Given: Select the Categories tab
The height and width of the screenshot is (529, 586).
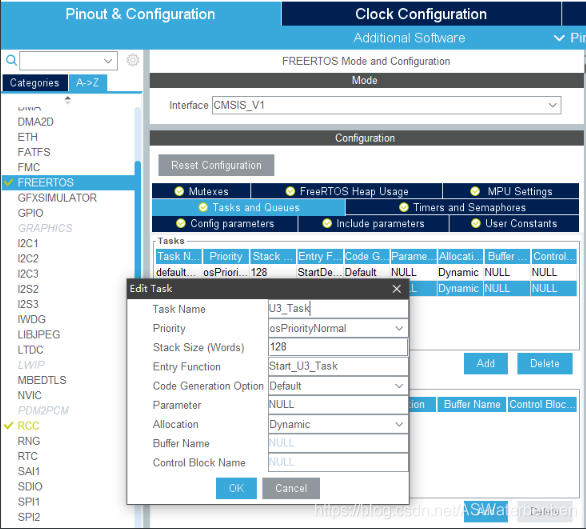Looking at the screenshot, I should tap(35, 83).
